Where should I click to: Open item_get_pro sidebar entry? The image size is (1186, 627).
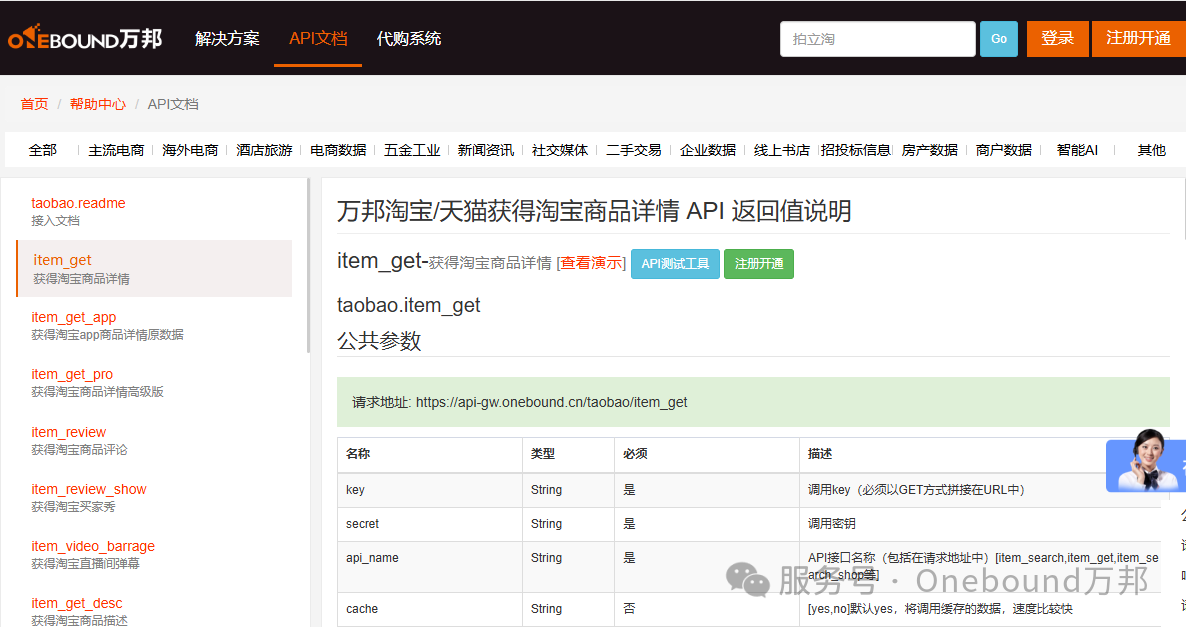click(98, 382)
